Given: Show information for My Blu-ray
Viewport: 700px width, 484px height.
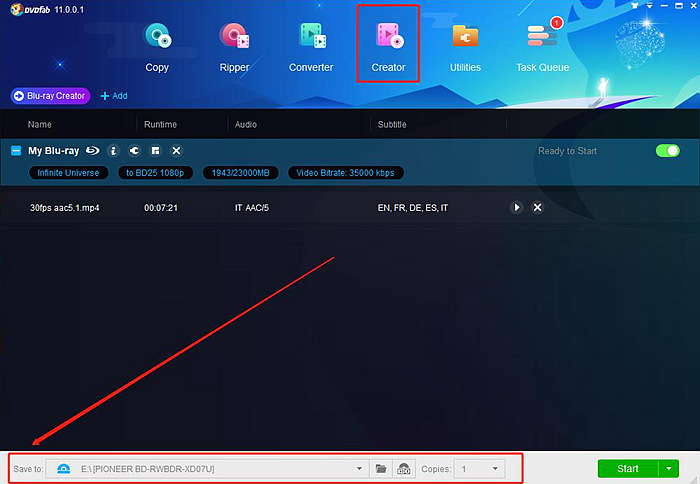Looking at the screenshot, I should (113, 151).
